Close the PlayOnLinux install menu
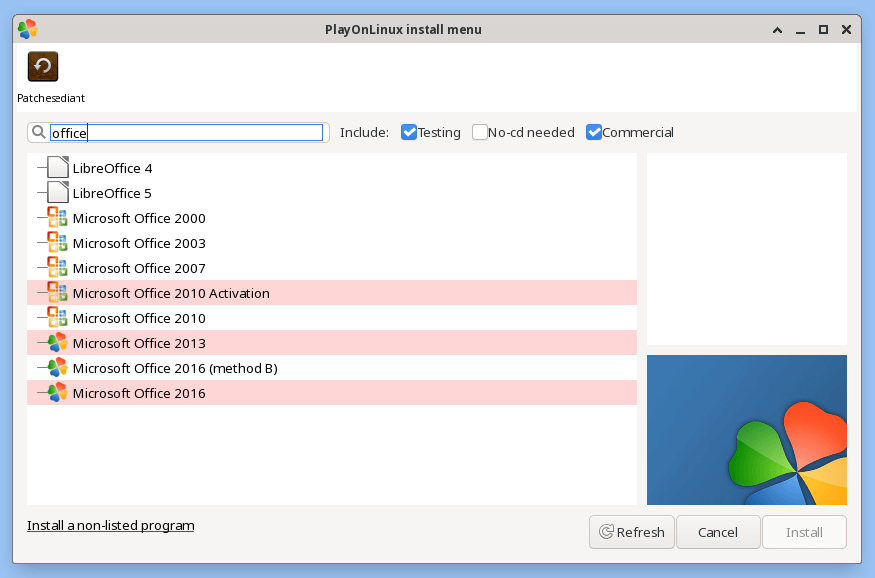 click(846, 30)
